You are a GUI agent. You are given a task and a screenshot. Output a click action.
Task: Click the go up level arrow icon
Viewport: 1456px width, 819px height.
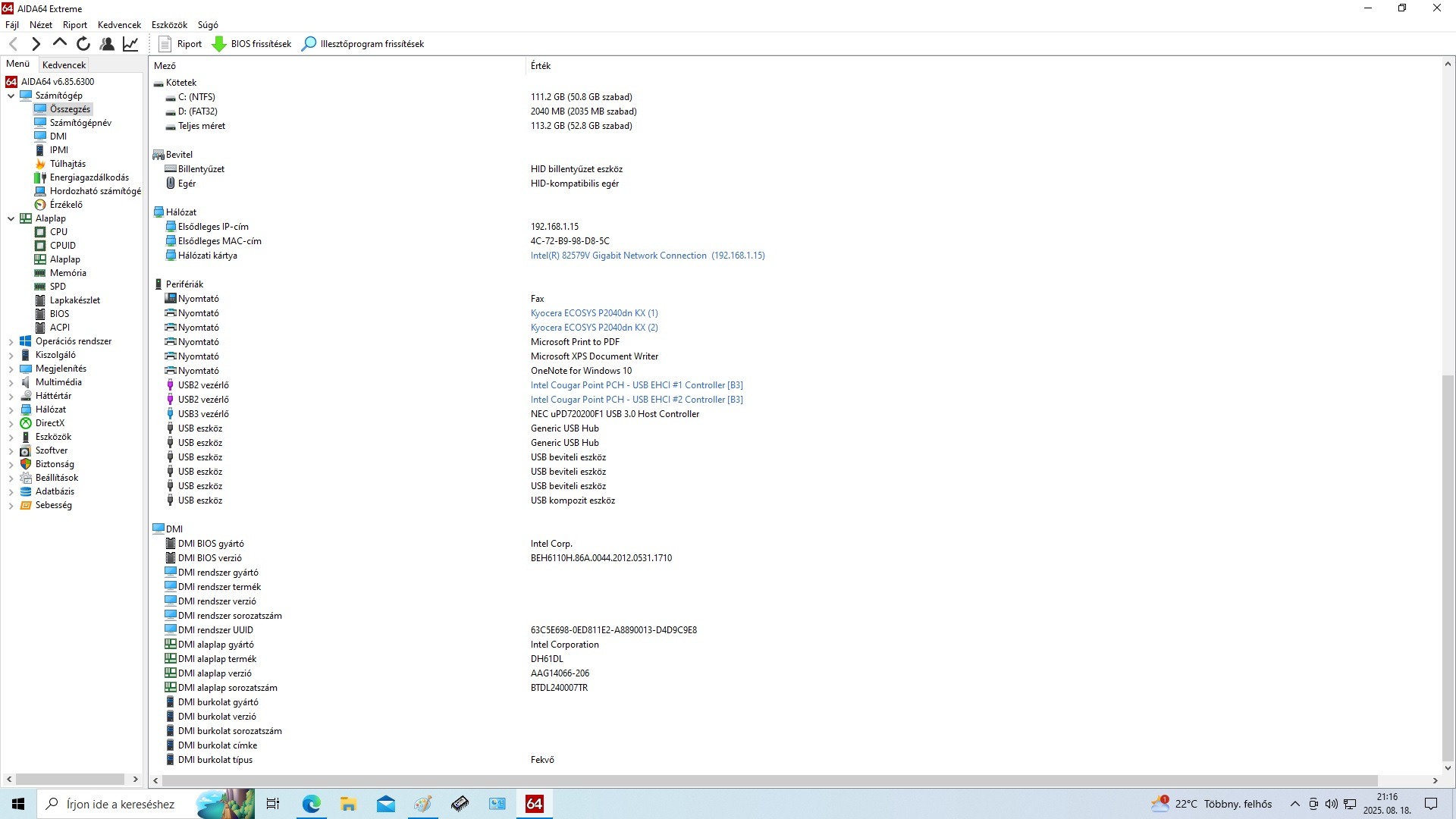point(60,43)
